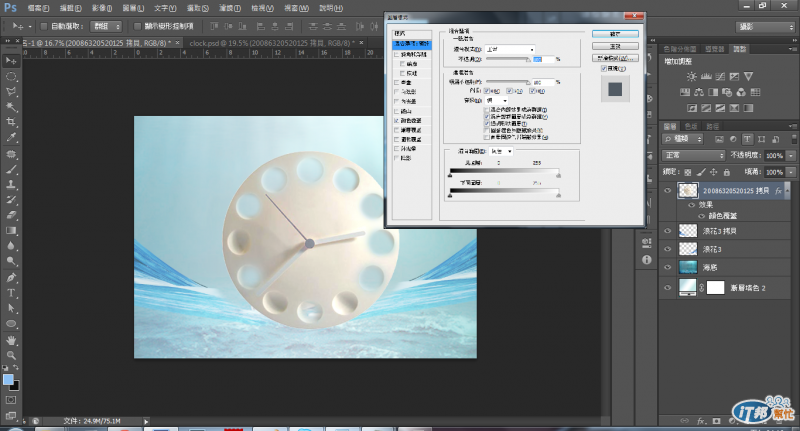The image size is (800, 431).
Task: Add a Color Balance adjustment layer
Action: (699, 92)
